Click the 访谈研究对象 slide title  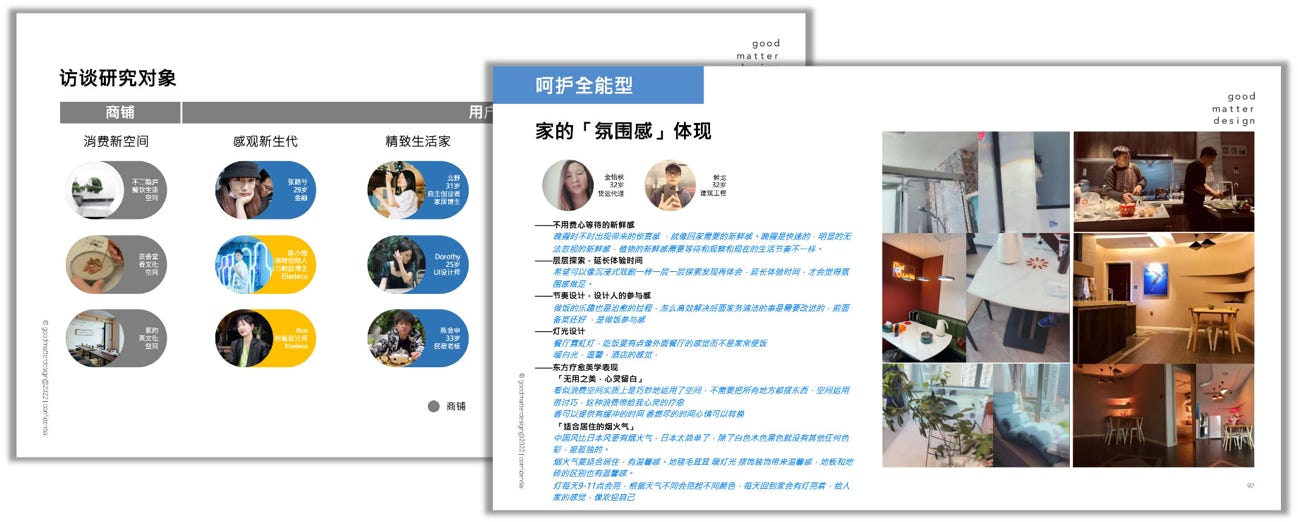pyautogui.click(x=118, y=78)
